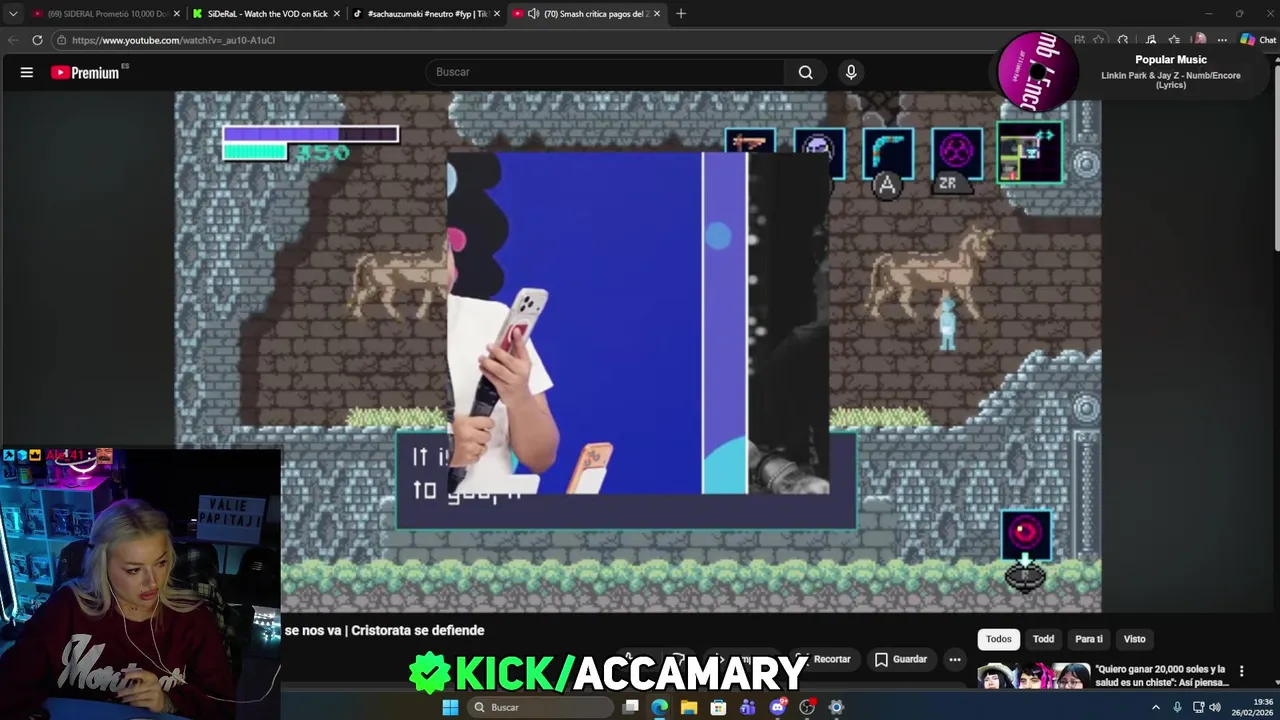Click the game health bar in video
The height and width of the screenshot is (720, 1280).
tap(310, 134)
